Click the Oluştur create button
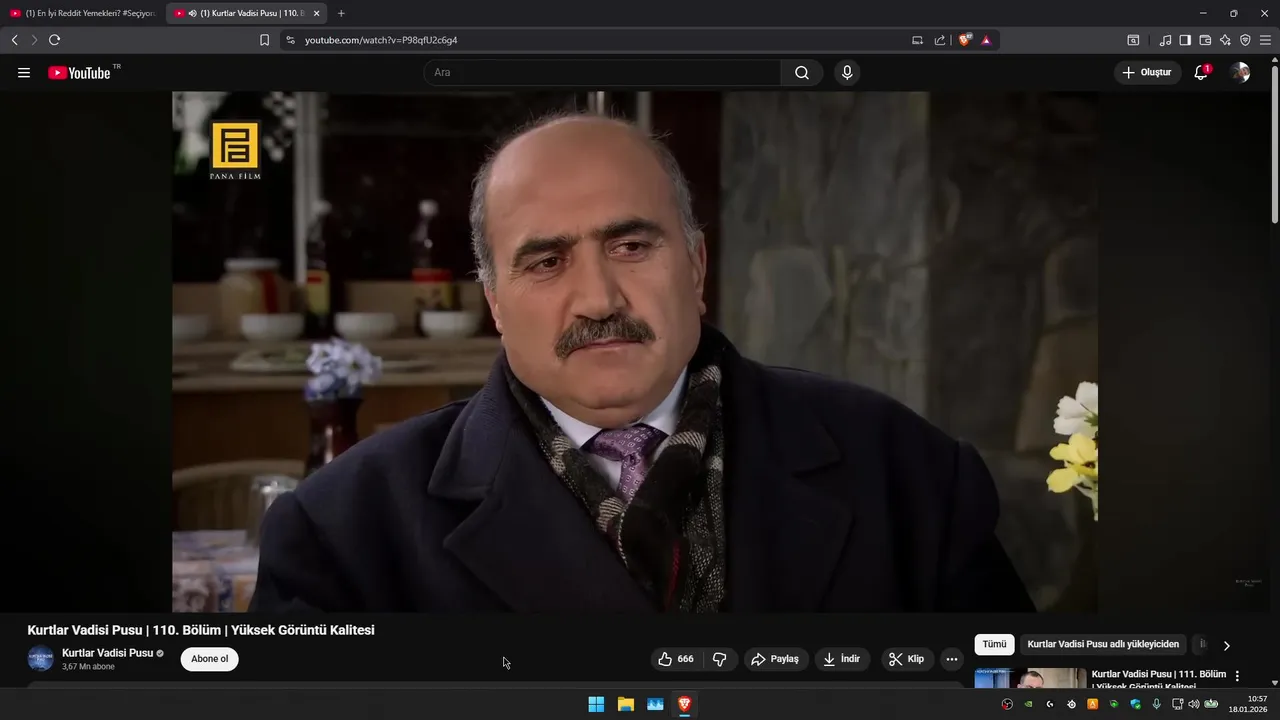The height and width of the screenshot is (720, 1280). 1147,73
